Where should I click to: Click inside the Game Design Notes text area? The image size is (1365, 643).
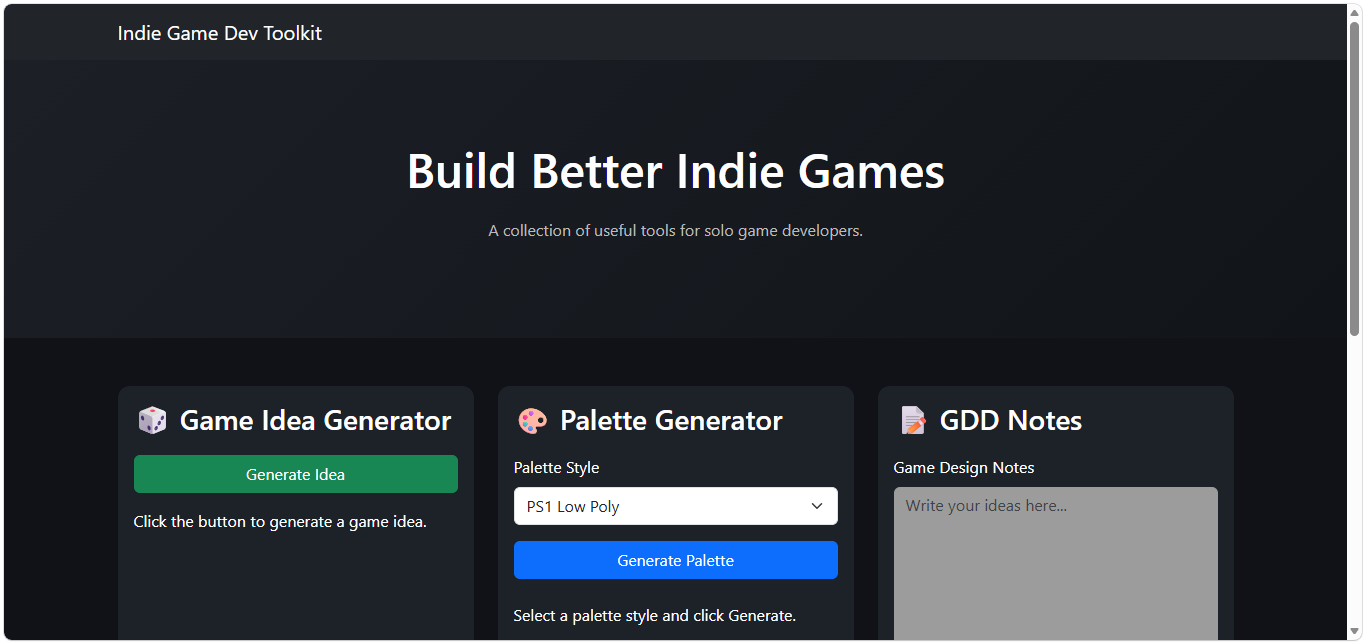(x=1056, y=563)
